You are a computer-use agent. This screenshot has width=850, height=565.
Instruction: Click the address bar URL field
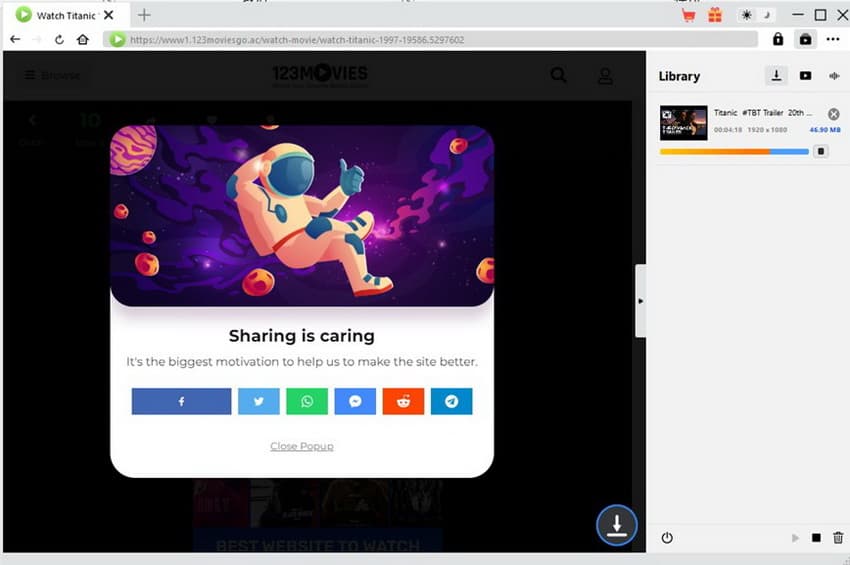pos(430,40)
